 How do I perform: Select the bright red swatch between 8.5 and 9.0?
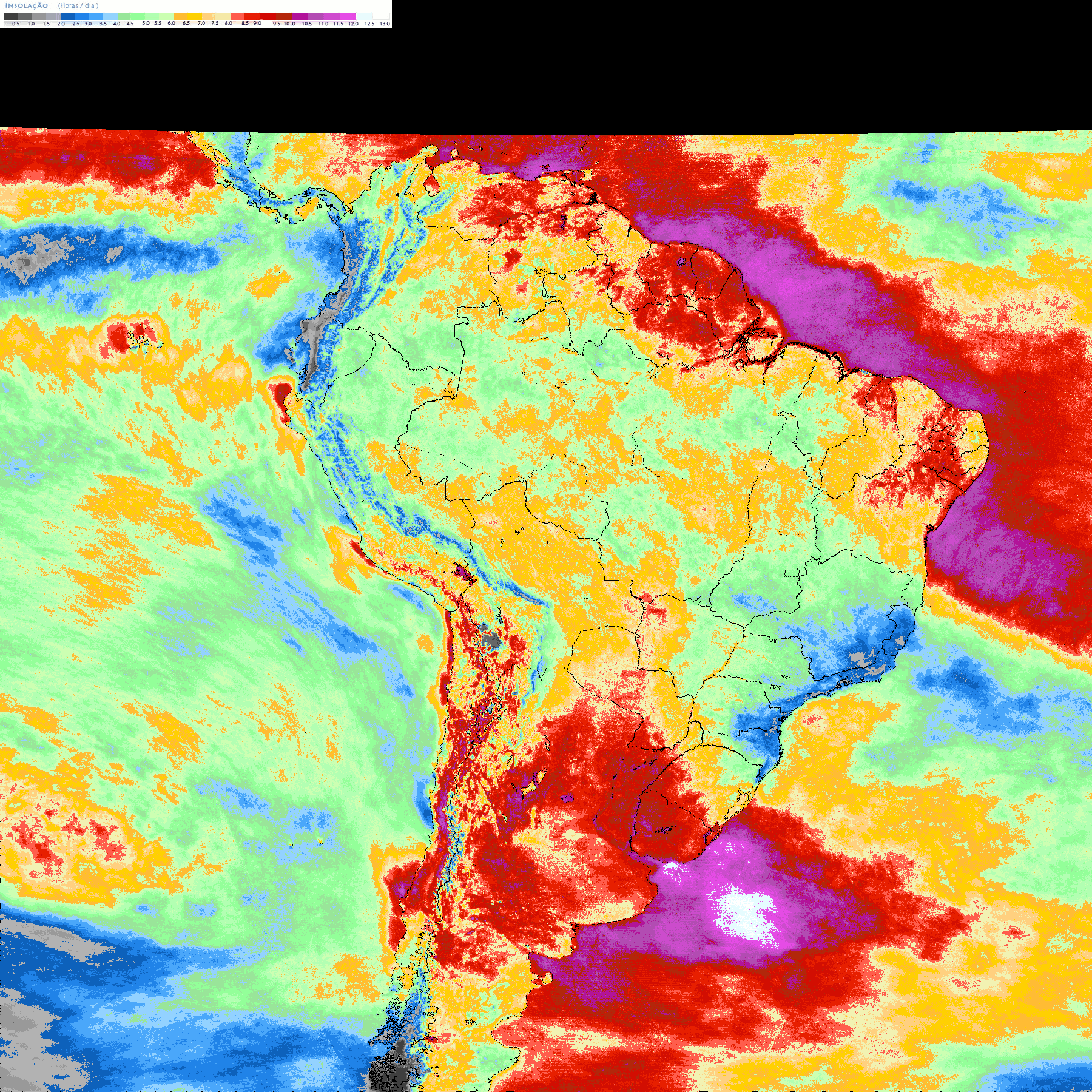pyautogui.click(x=252, y=16)
